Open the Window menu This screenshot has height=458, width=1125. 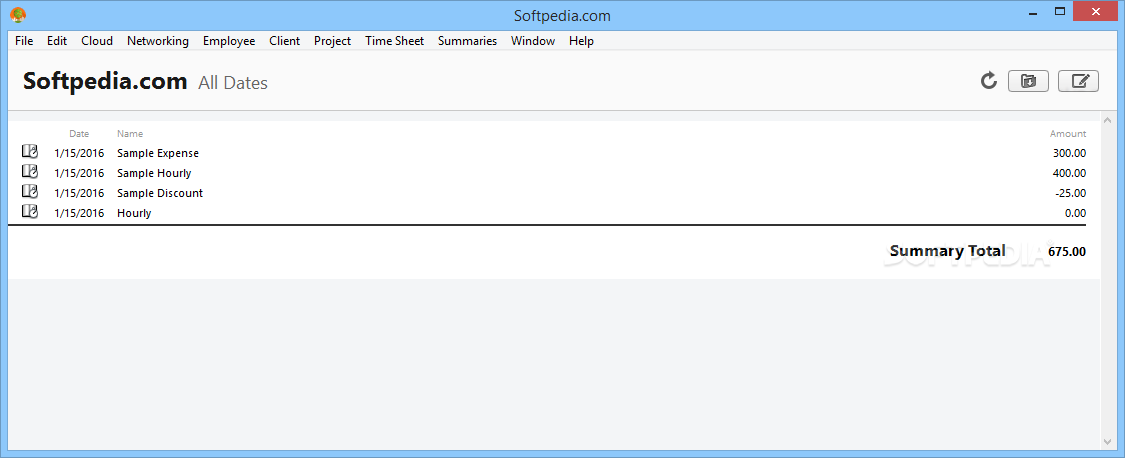(533, 41)
